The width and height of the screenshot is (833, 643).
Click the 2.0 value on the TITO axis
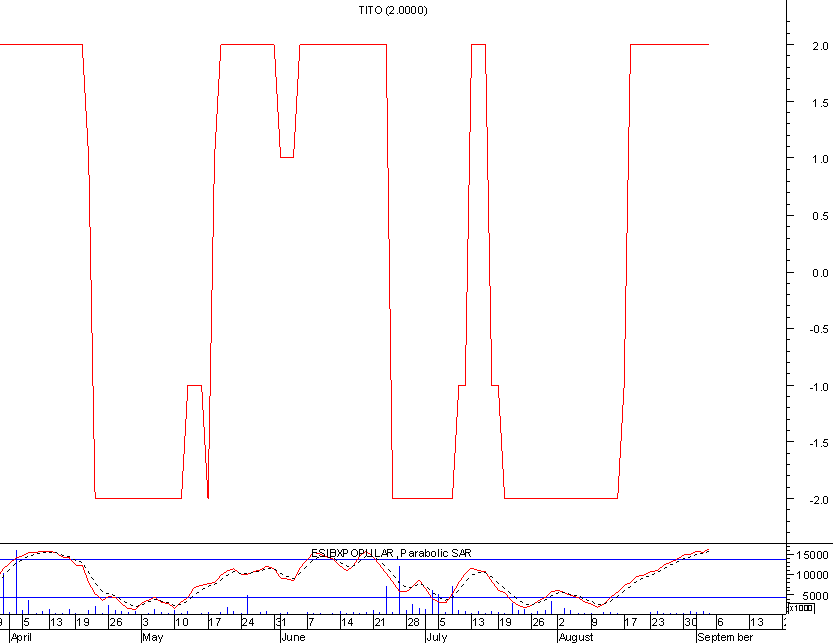click(820, 46)
